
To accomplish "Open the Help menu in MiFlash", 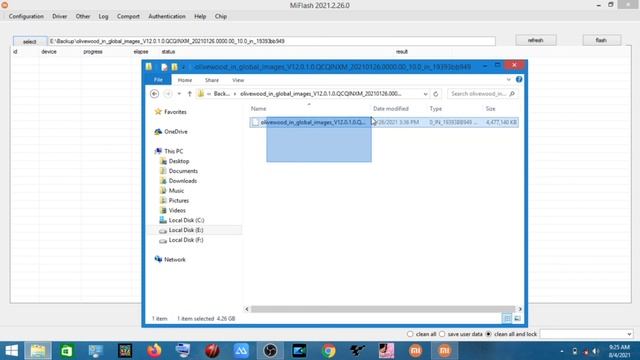I will point(200,16).
